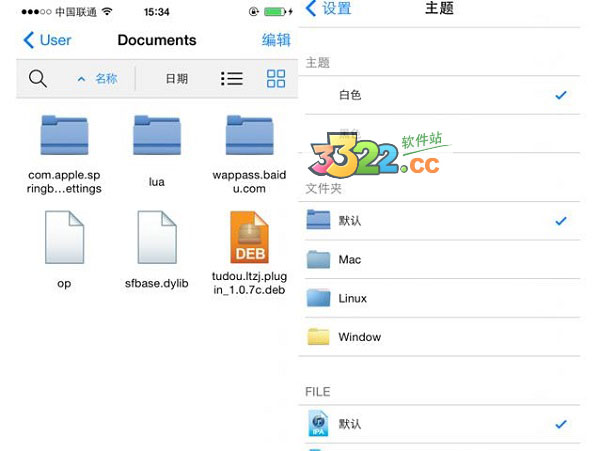Tap the tudou.ltzj.plugin_1.0.7c.deb file name
600x451 pixels.
click(249, 283)
